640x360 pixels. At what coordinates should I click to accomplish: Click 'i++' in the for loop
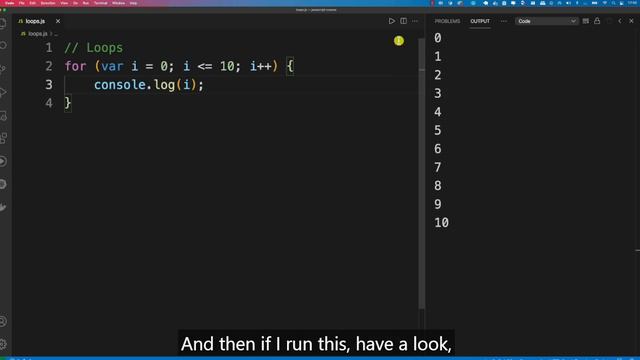coord(261,66)
